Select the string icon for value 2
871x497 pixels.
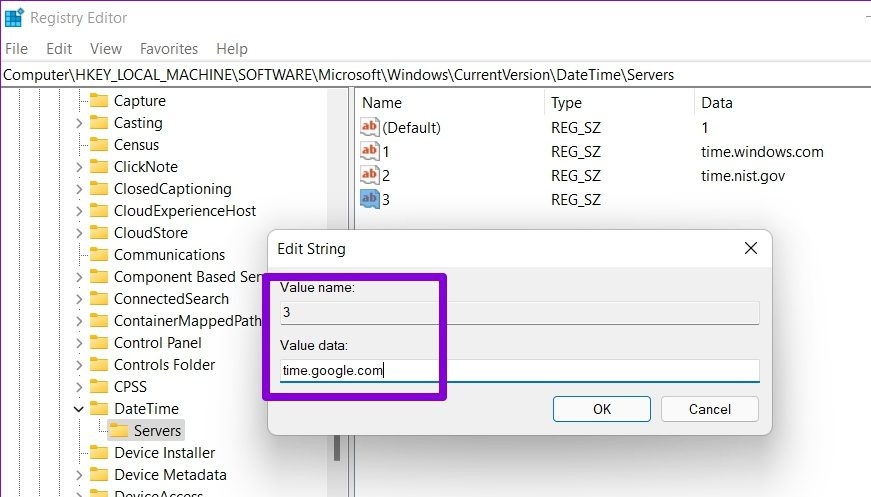pyautogui.click(x=369, y=175)
